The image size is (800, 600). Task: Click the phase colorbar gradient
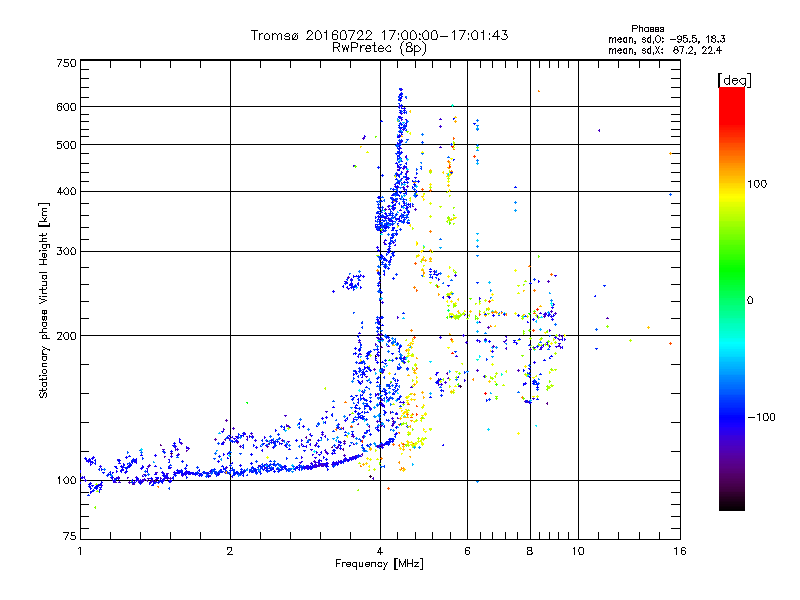pyautogui.click(x=732, y=298)
